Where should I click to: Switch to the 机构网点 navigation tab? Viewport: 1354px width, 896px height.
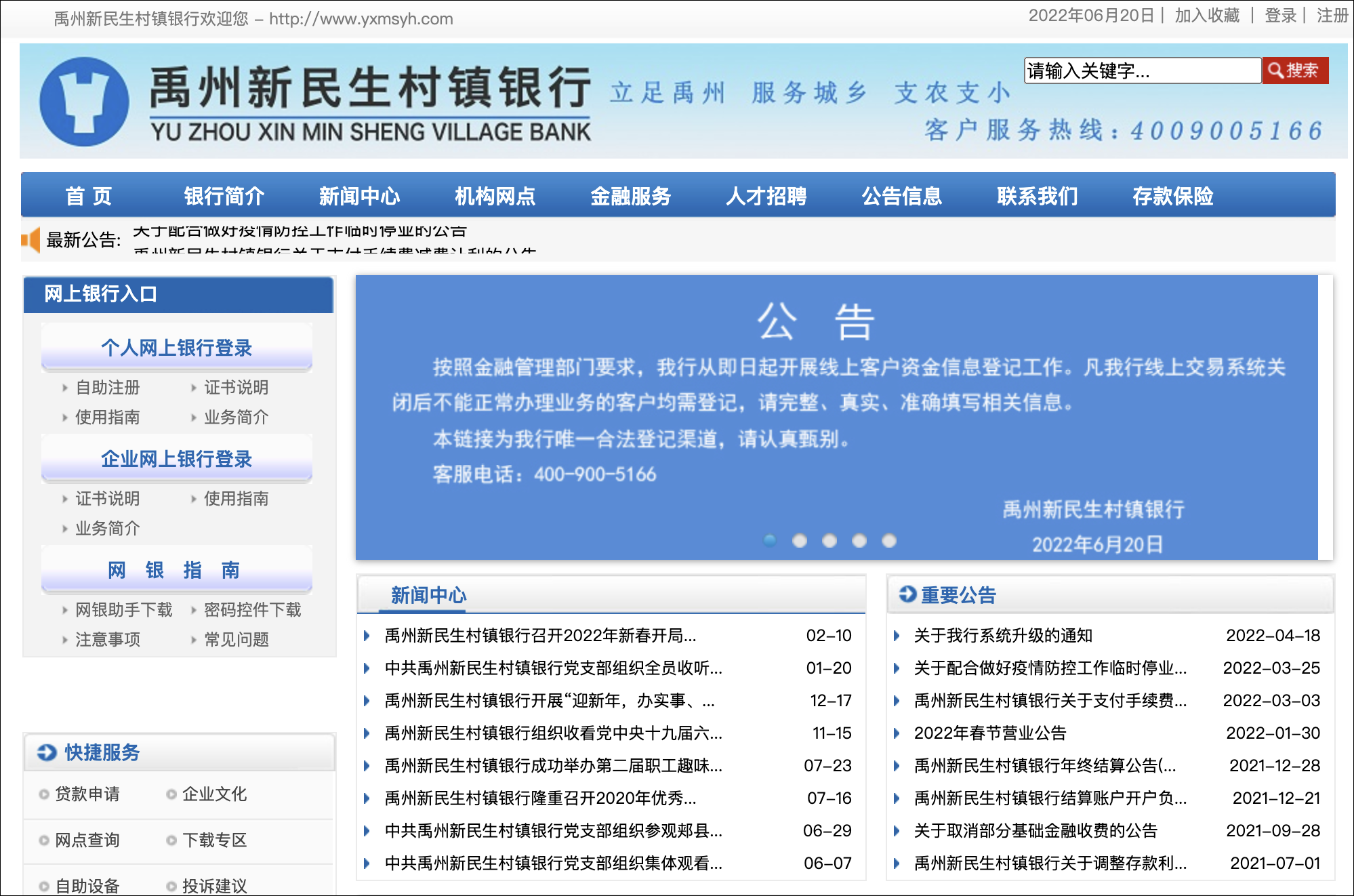click(x=495, y=196)
